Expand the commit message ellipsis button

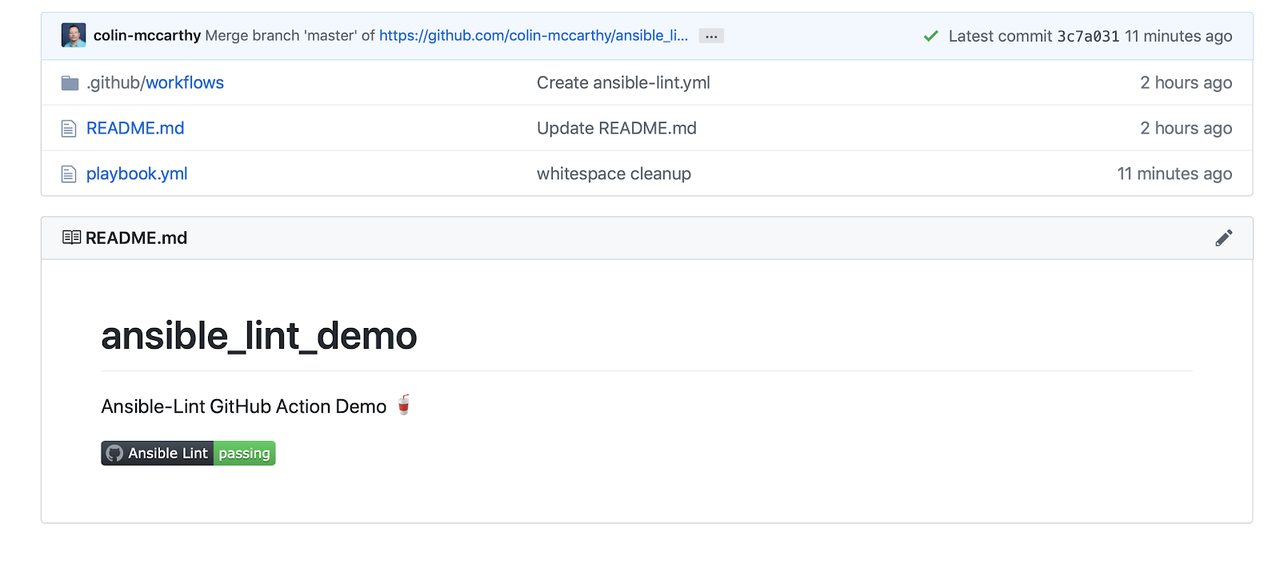[x=711, y=36]
